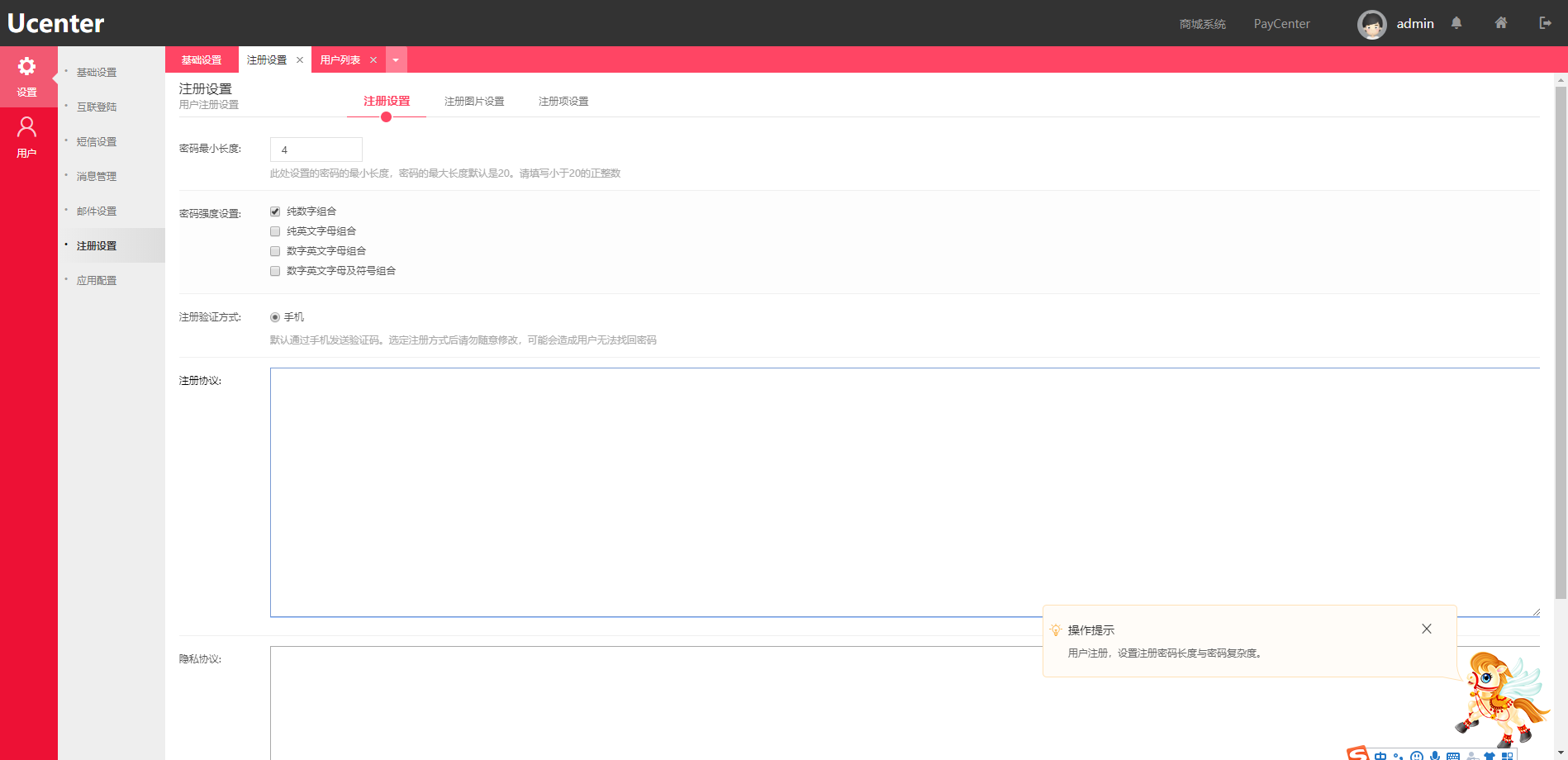
Task: Grab the 注册协议 textarea resize handle
Action: coord(1536,612)
